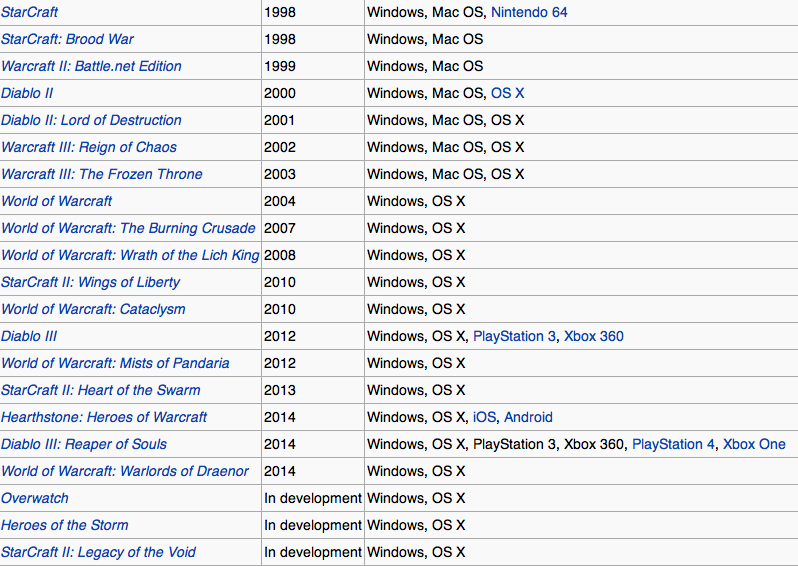Screen dimensions: 798x566
Task: Select year 2004 cell
Action: (x=280, y=201)
